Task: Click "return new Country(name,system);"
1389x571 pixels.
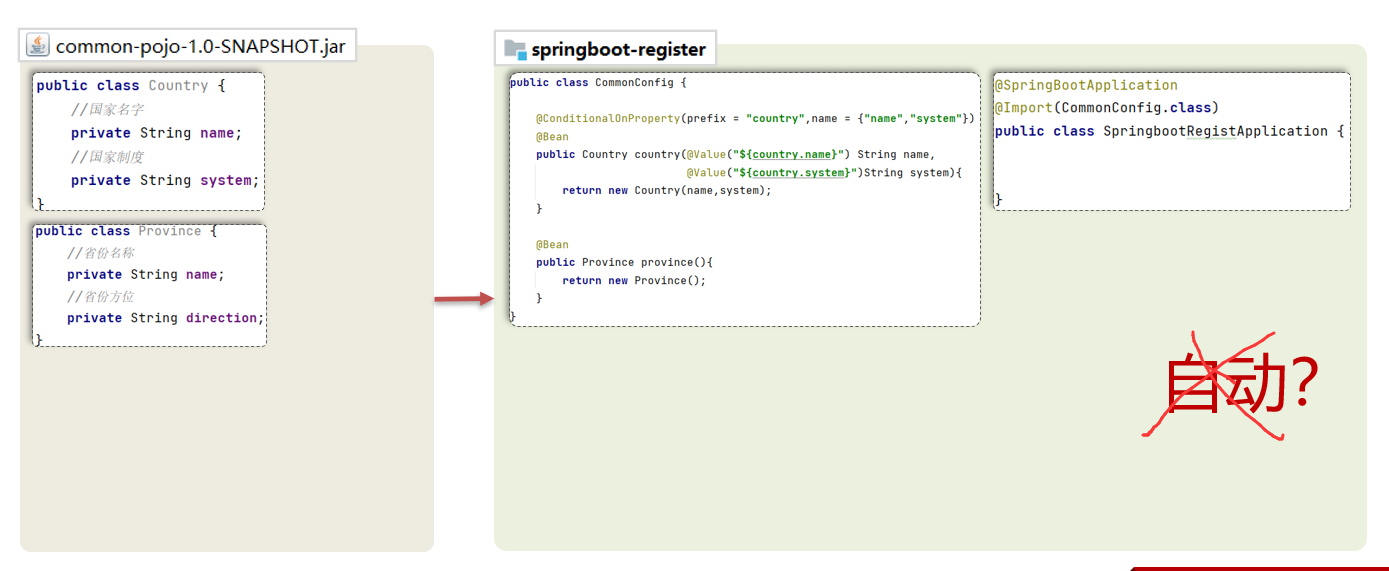Action: [x=667, y=191]
